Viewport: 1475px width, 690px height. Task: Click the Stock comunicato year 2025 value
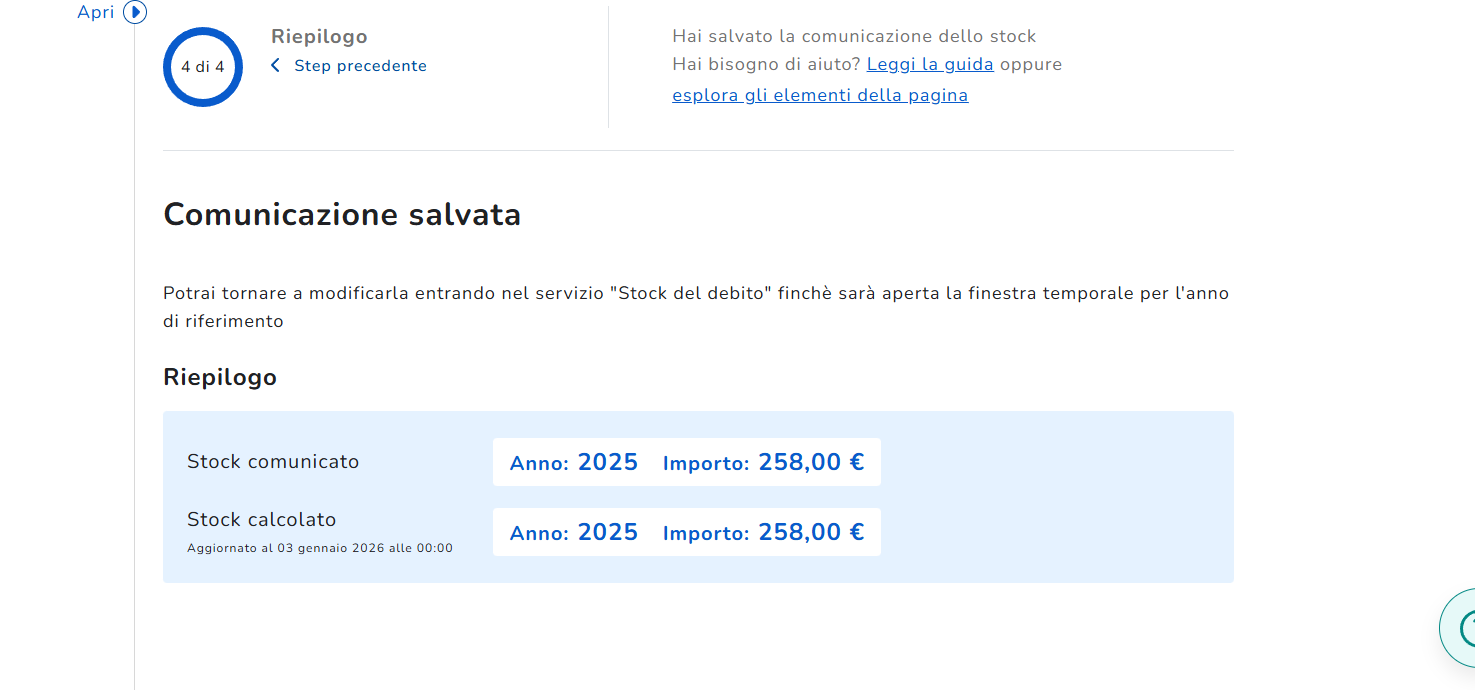(607, 462)
